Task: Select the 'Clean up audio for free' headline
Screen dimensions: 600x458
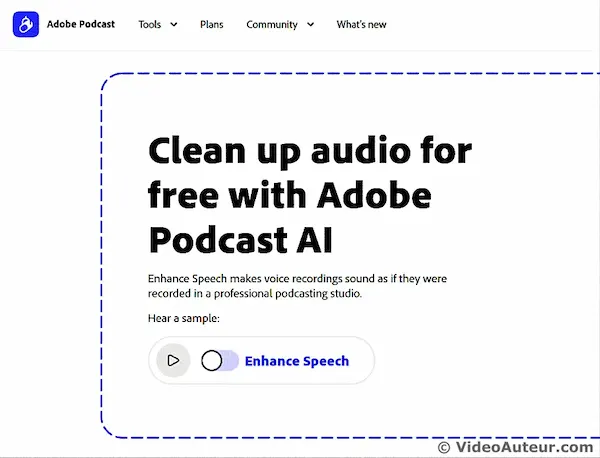Action: coord(310,195)
